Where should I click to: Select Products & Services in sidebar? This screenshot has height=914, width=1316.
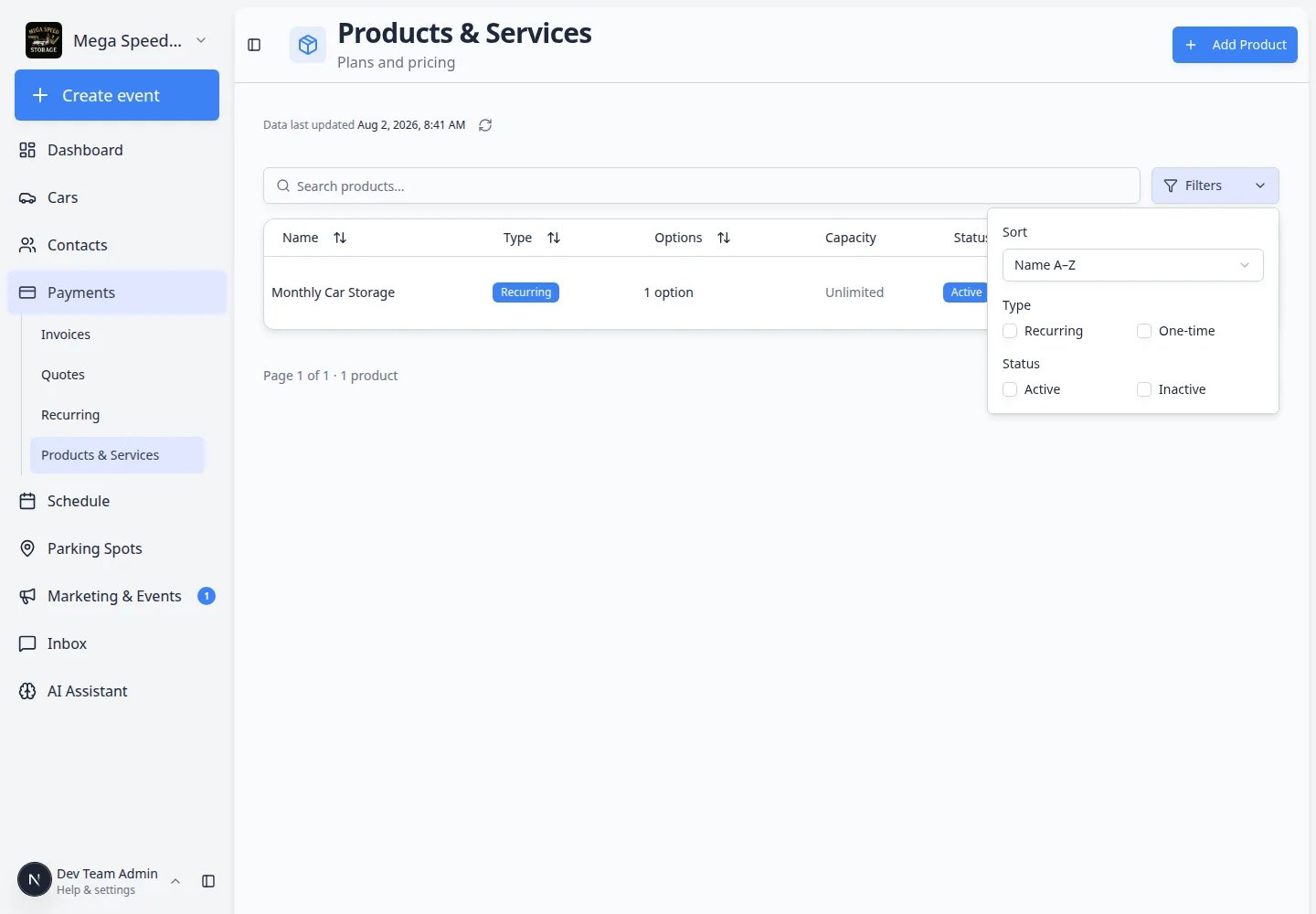117,455
